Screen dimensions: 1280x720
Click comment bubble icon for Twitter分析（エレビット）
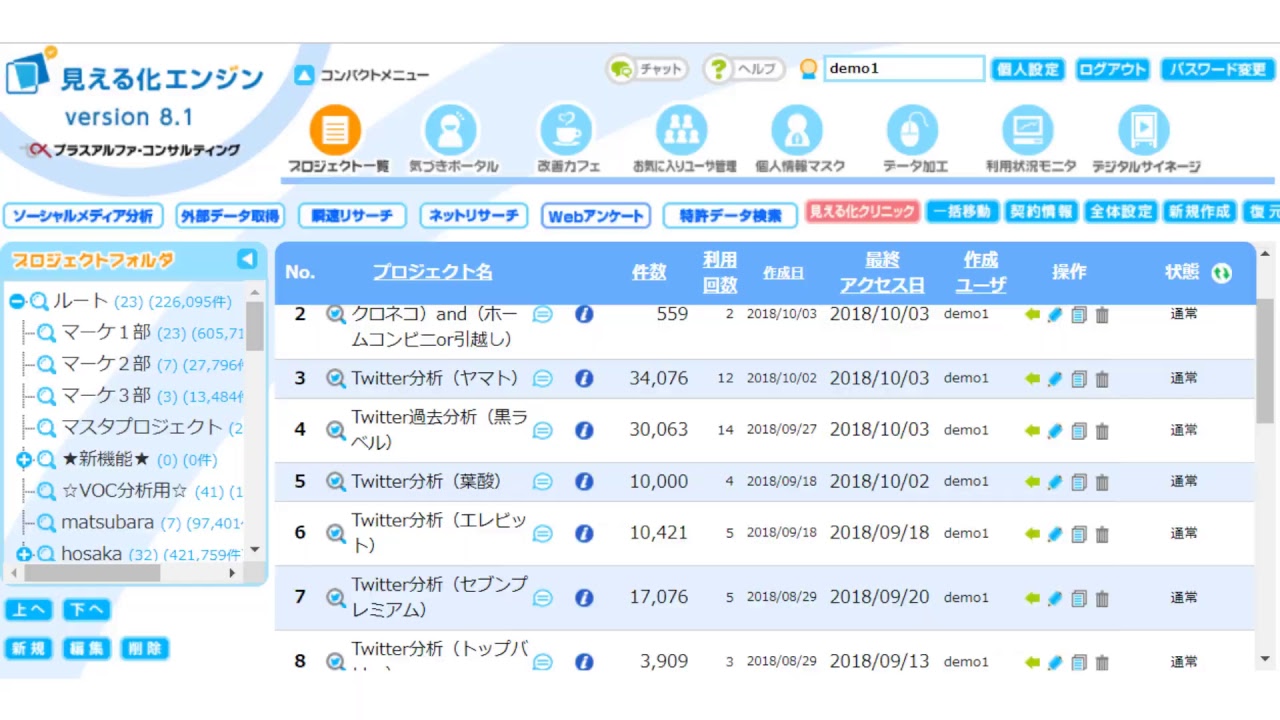tap(542, 533)
